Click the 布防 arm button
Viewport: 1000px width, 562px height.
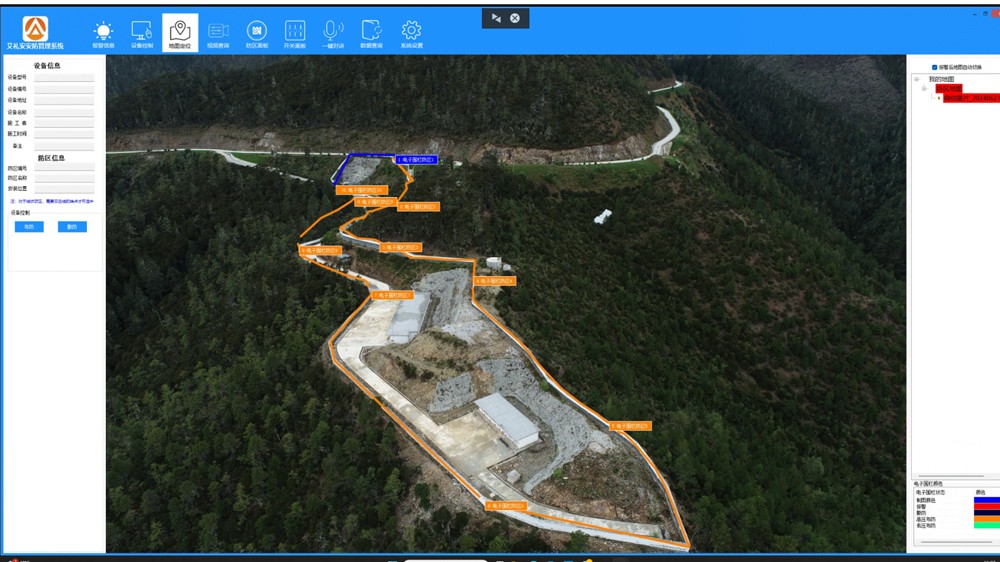click(x=28, y=227)
